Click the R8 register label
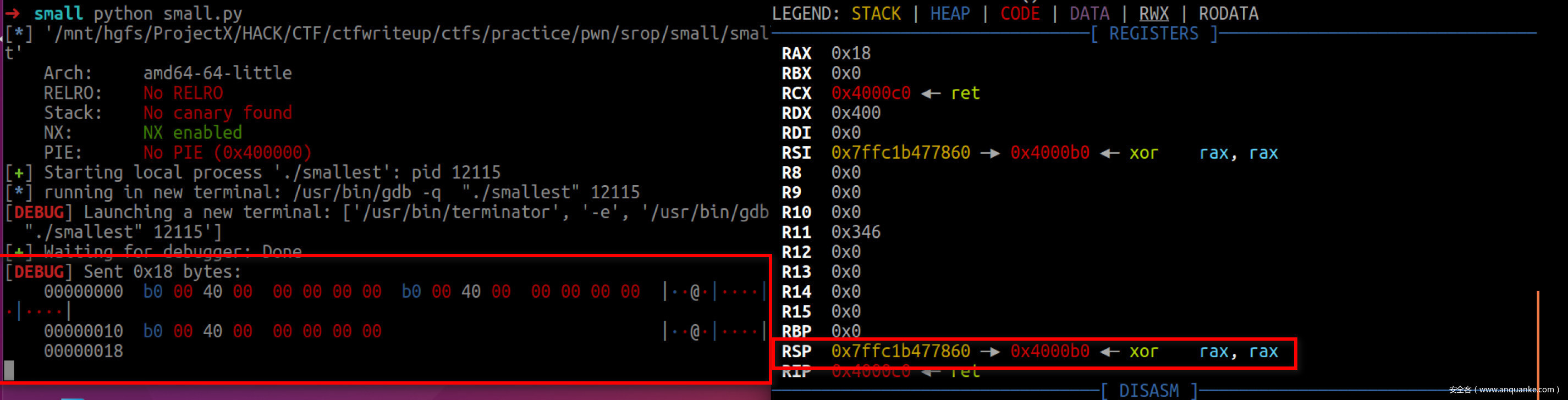The height and width of the screenshot is (400, 1568). [791, 173]
